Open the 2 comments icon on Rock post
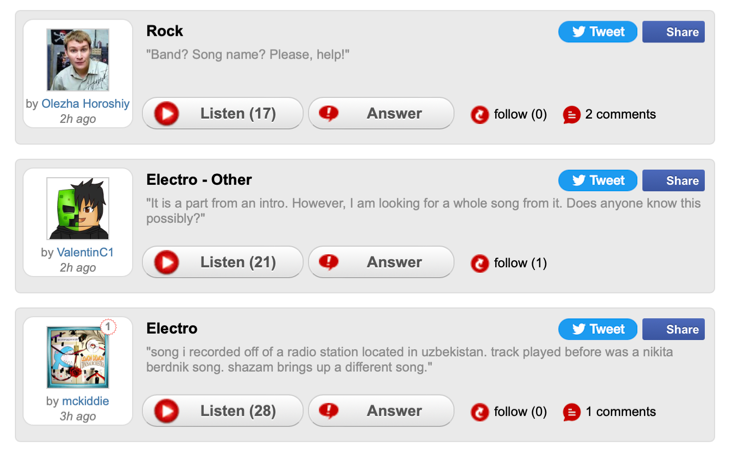Image resolution: width=730 pixels, height=451 pixels. click(x=571, y=115)
